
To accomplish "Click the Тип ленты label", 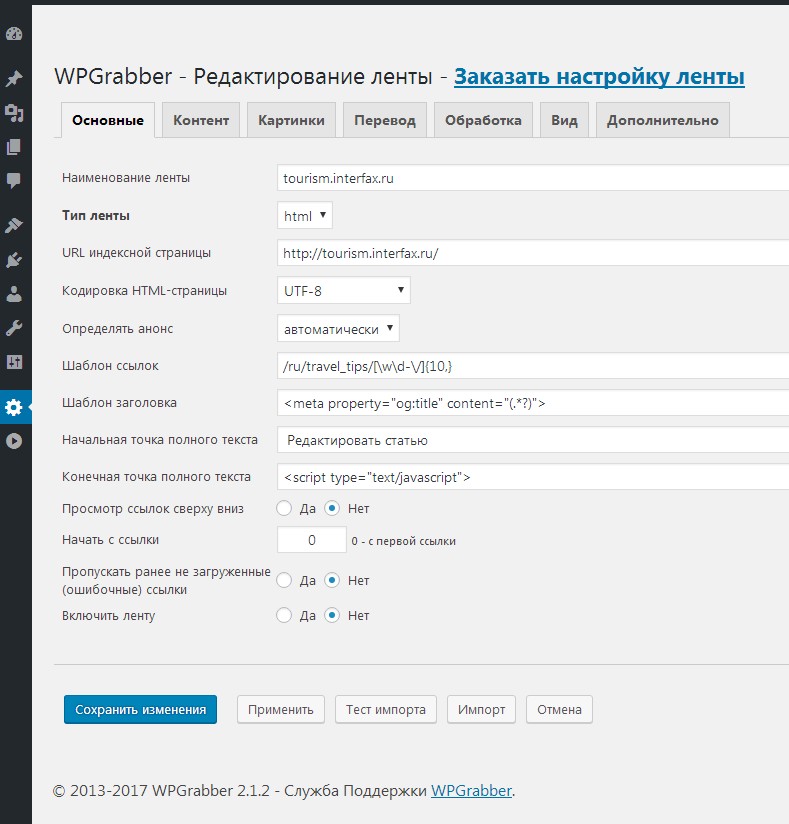I will point(96,215).
